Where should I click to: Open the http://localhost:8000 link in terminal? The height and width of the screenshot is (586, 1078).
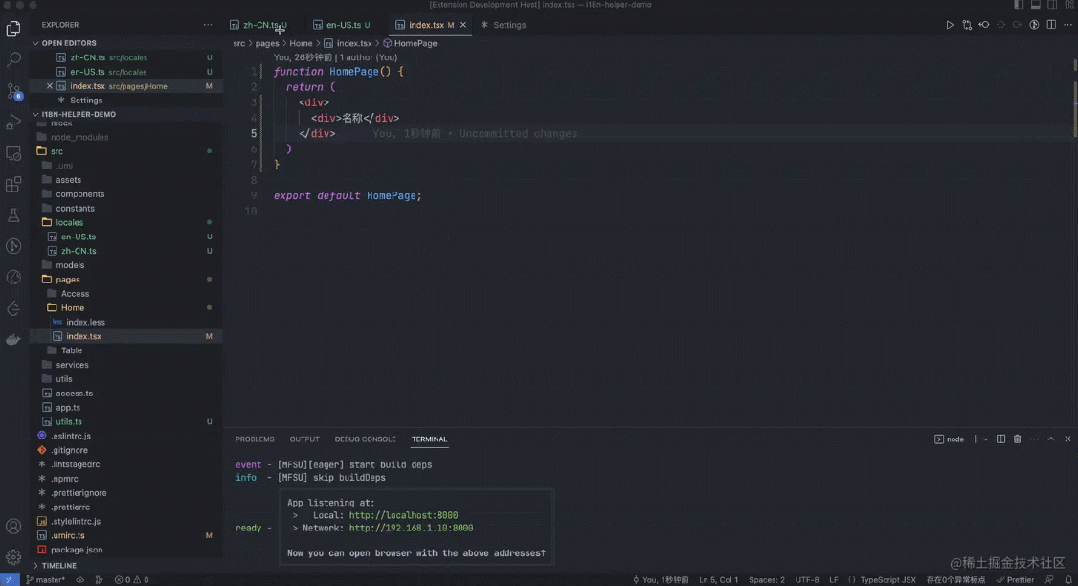[403, 515]
